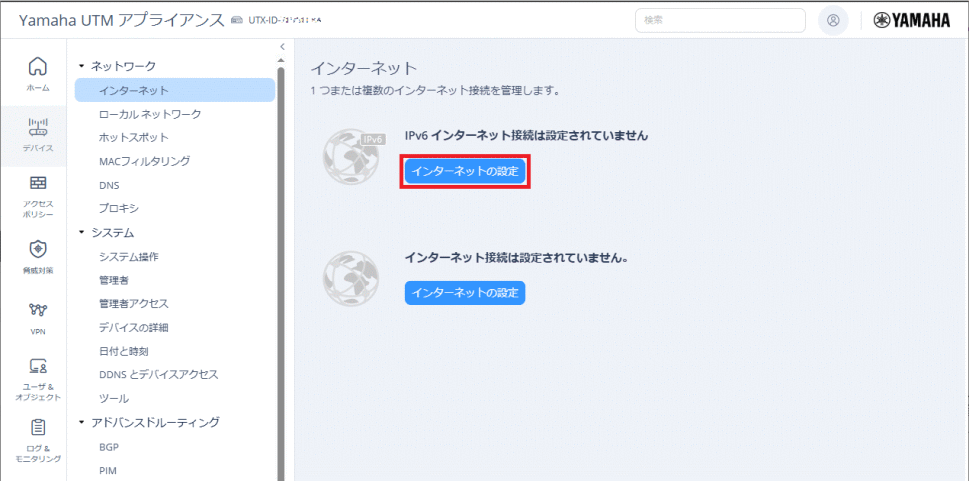Open Threat Prevention shield icon
Image resolution: width=969 pixels, height=481 pixels.
[x=37, y=249]
